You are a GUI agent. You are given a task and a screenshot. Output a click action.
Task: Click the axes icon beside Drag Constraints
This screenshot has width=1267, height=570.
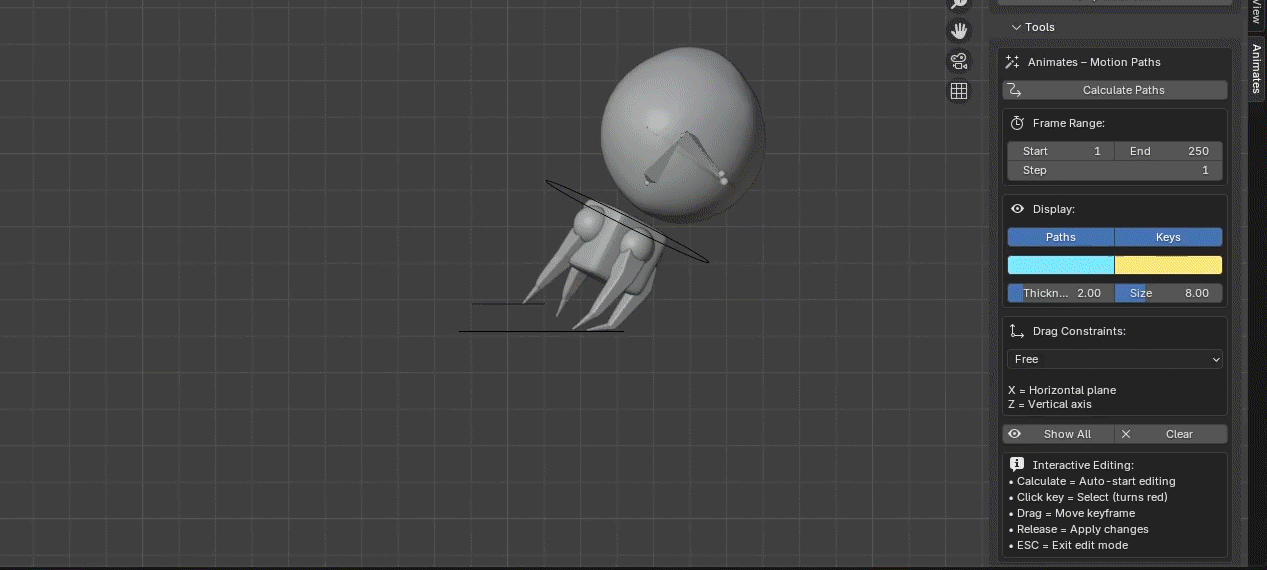coord(1017,331)
